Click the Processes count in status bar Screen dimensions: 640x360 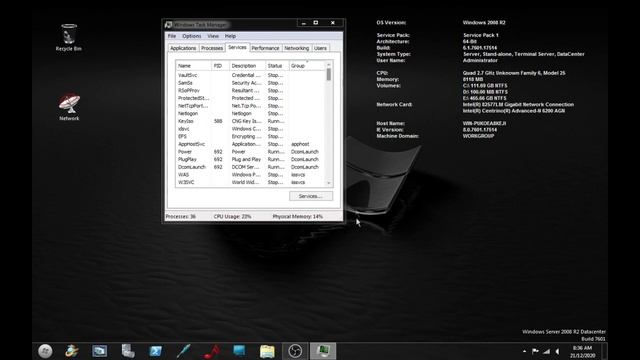(180, 216)
